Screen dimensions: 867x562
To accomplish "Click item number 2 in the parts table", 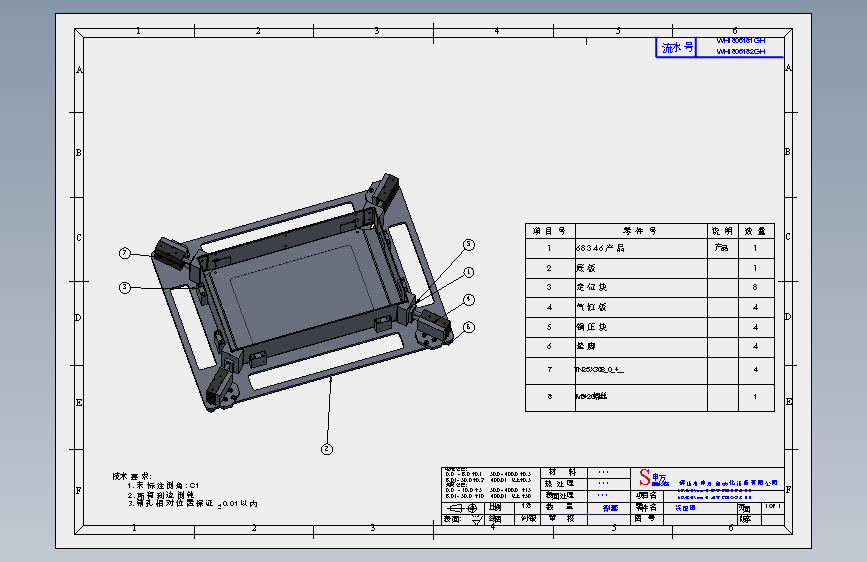I will click(x=549, y=268).
